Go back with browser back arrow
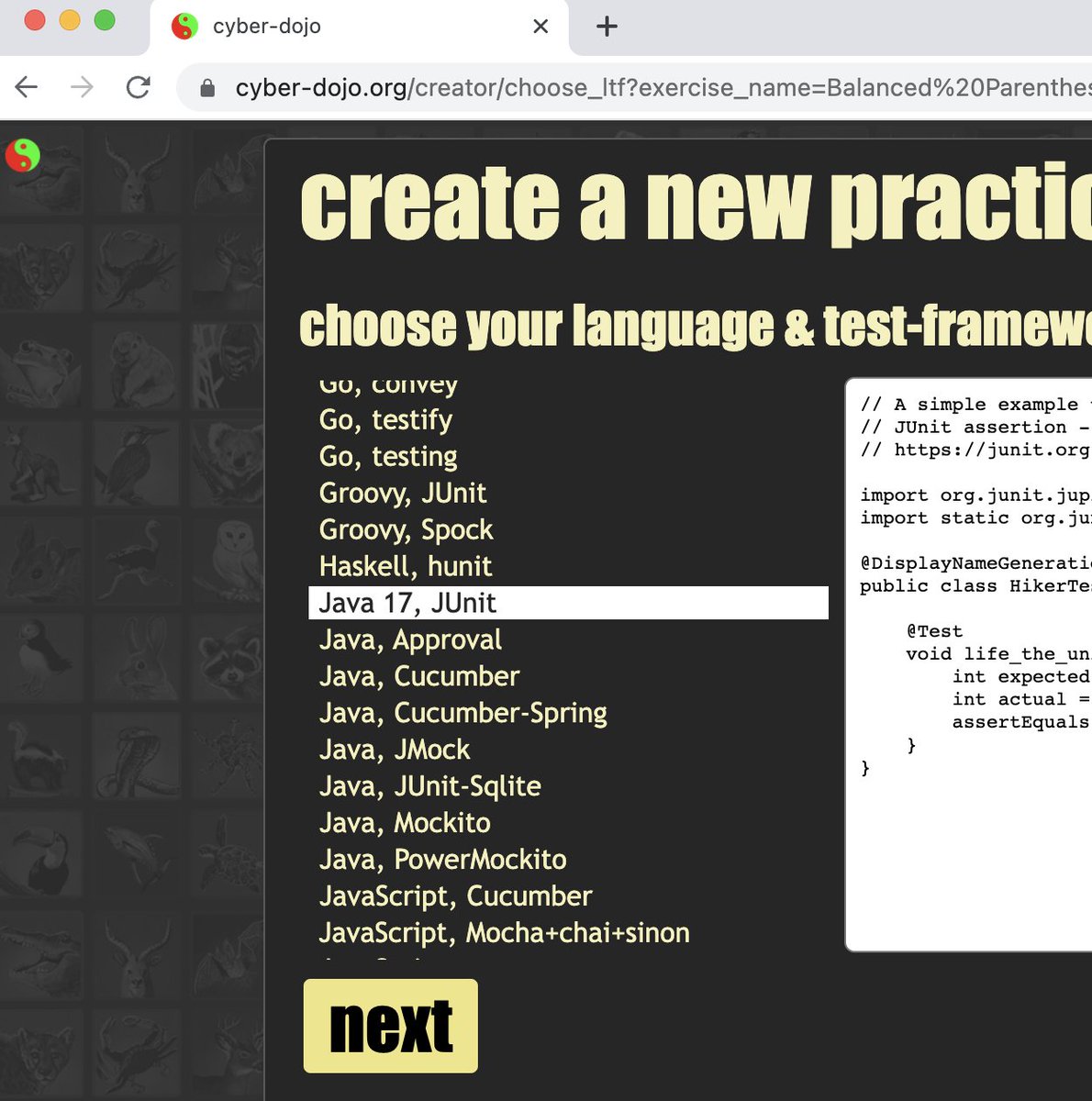The height and width of the screenshot is (1101, 1092). [x=27, y=87]
